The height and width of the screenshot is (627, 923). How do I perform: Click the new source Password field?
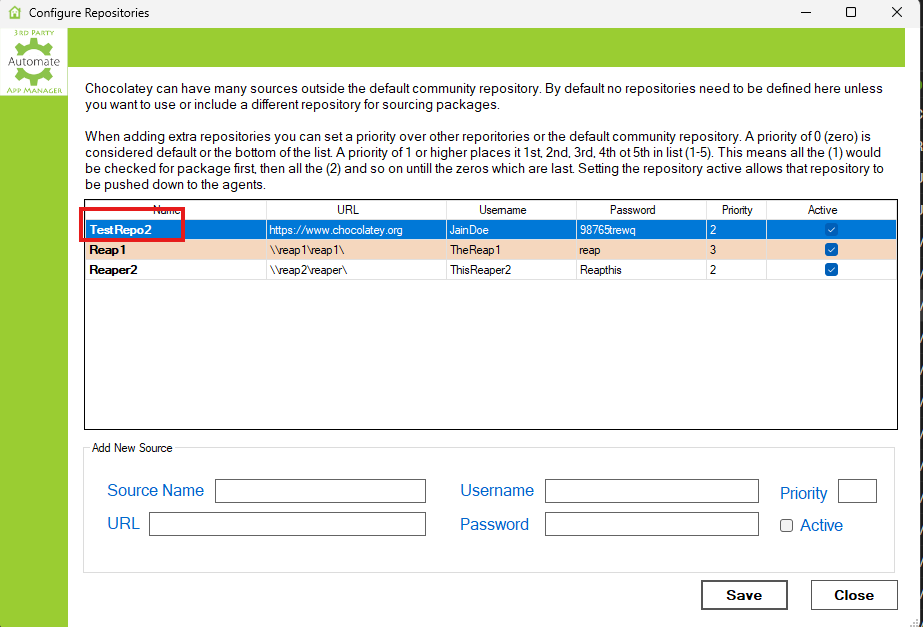(x=651, y=524)
